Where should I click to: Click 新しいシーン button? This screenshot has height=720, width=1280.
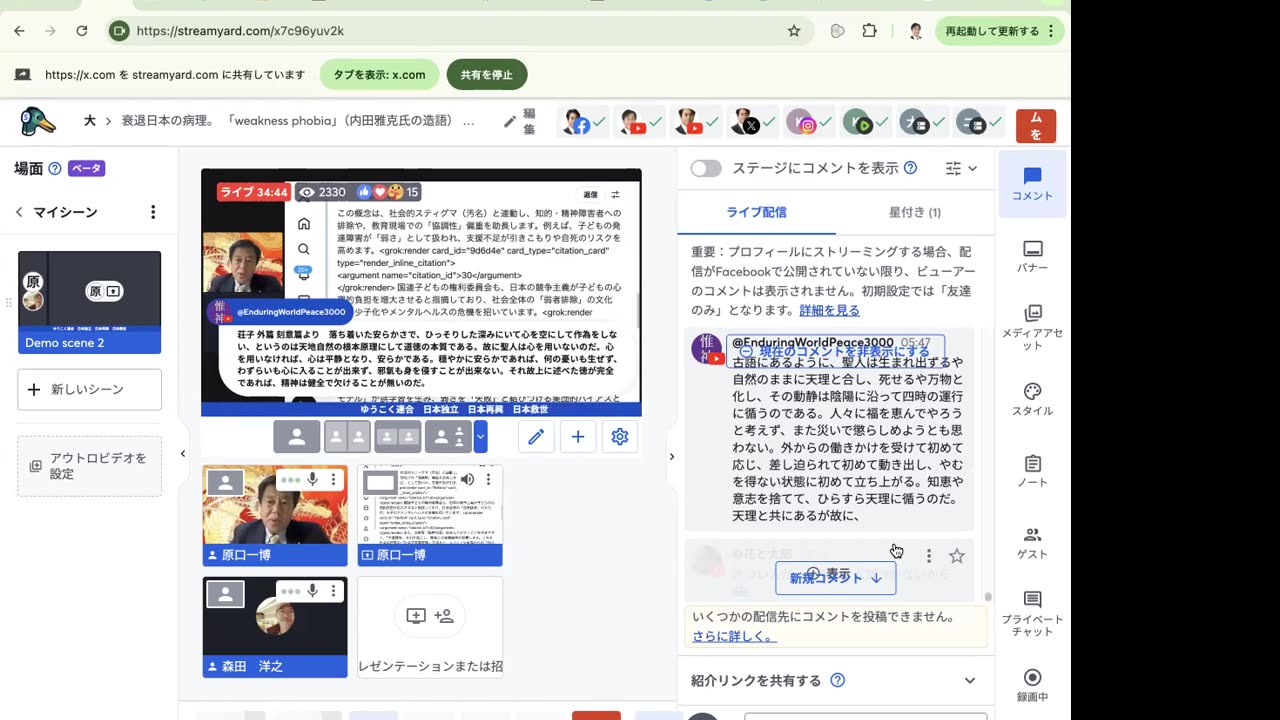click(89, 389)
